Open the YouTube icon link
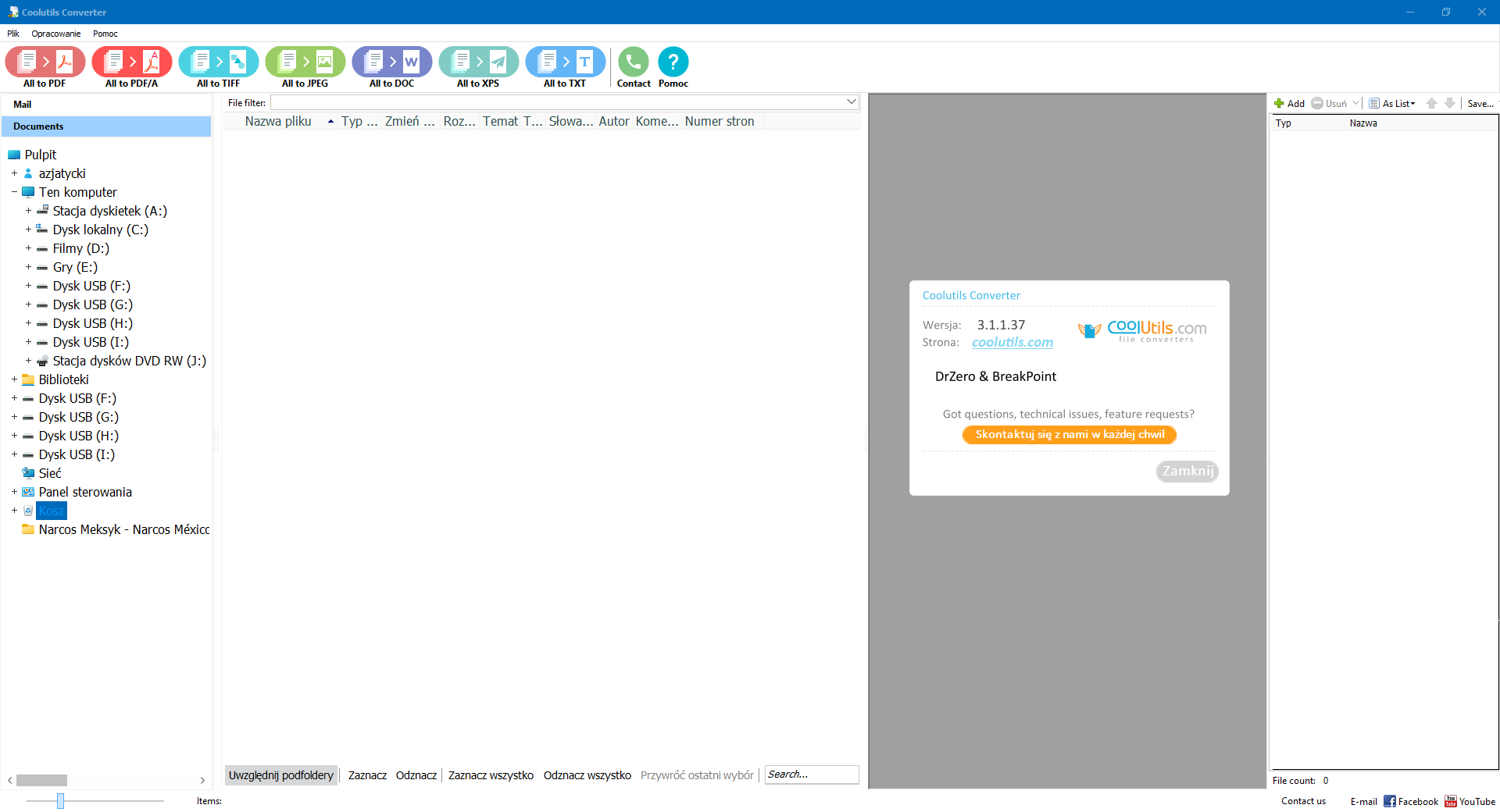Viewport: 1500px width, 812px height. click(x=1451, y=801)
